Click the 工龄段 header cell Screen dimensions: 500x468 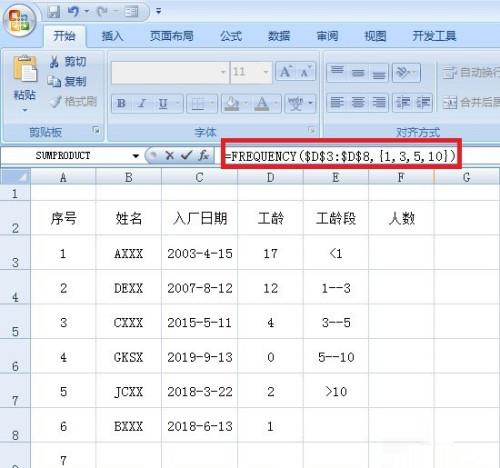click(x=336, y=218)
